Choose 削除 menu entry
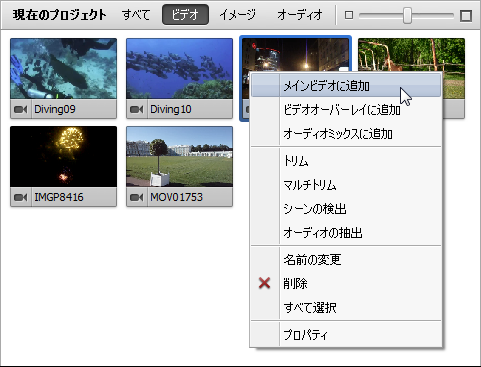Screen dimensions: 481x367 tap(346, 284)
